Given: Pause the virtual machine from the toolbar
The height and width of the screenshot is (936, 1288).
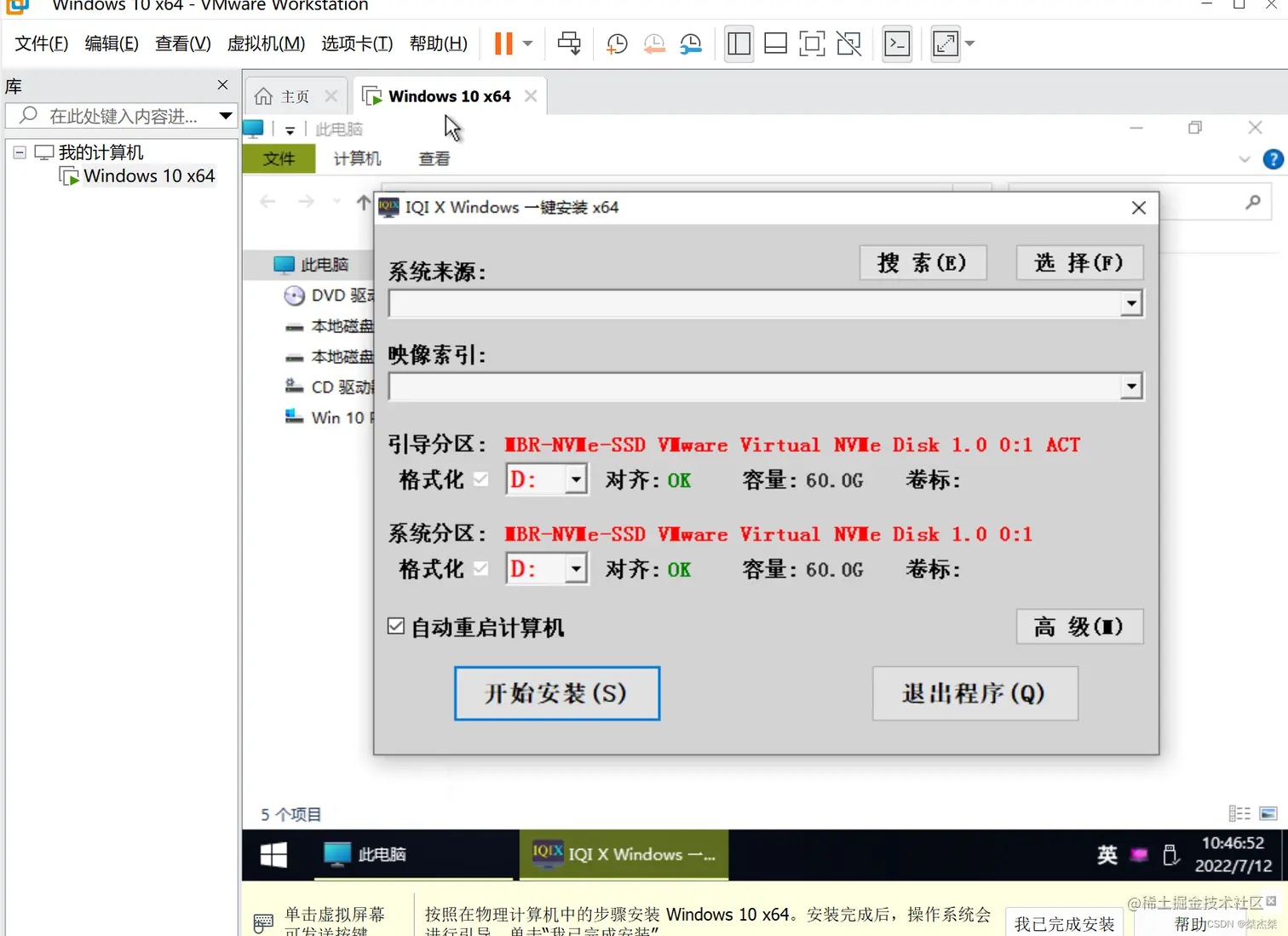Looking at the screenshot, I should click(x=503, y=43).
